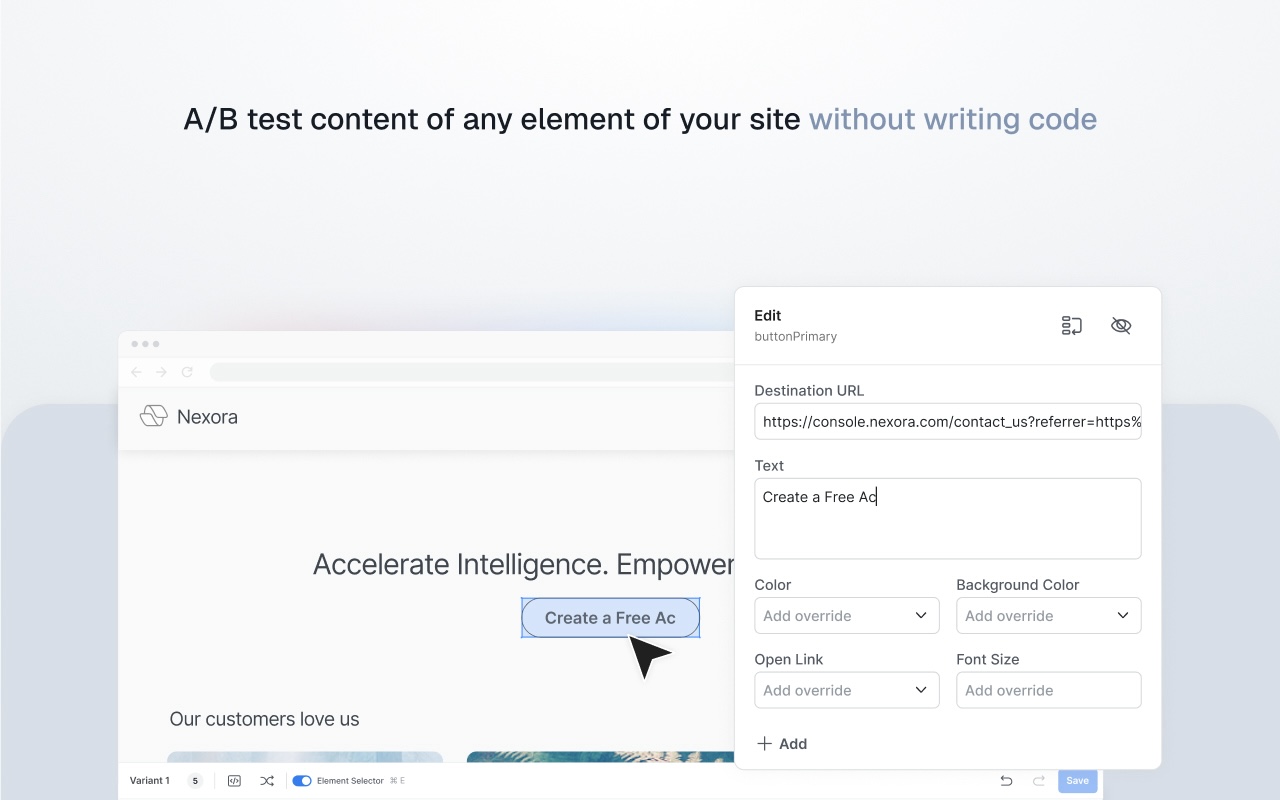
Task: Hide element using the crossed-eye icon
Action: tap(1121, 326)
